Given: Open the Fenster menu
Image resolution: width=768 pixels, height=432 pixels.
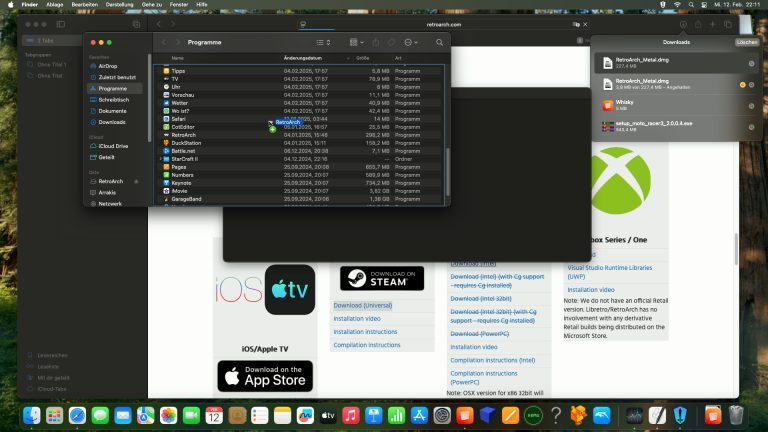Looking at the screenshot, I should click(179, 4).
